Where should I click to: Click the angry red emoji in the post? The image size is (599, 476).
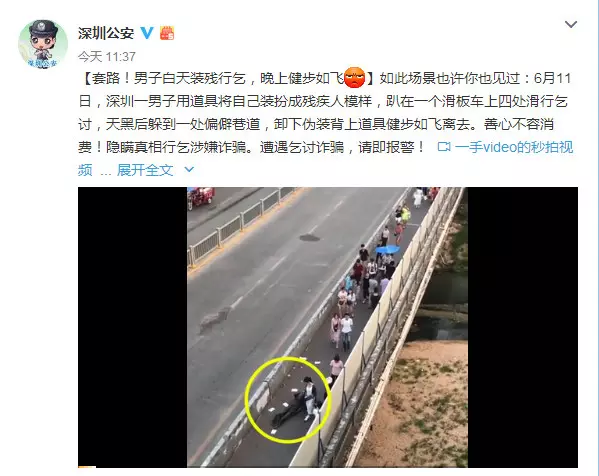[x=355, y=78]
